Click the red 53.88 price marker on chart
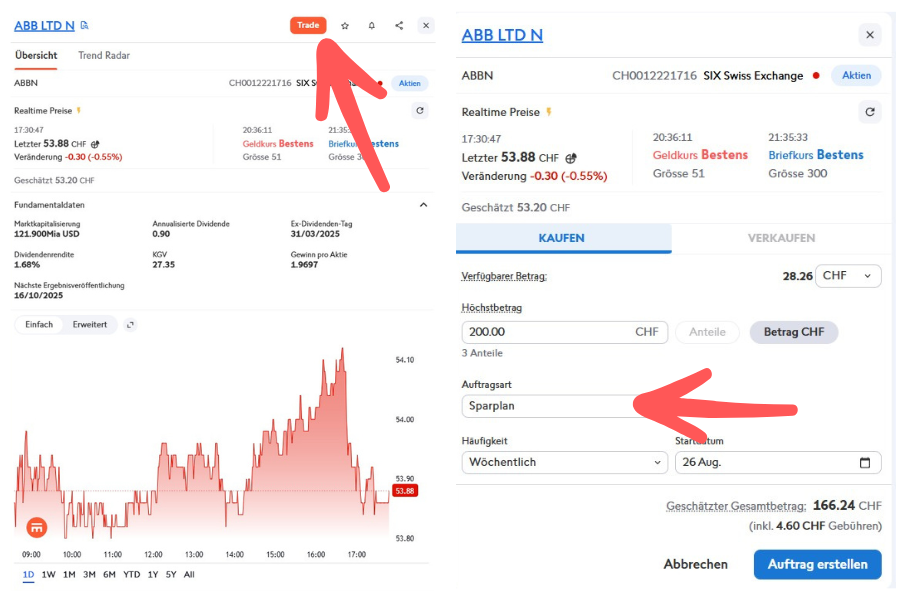 tap(405, 491)
